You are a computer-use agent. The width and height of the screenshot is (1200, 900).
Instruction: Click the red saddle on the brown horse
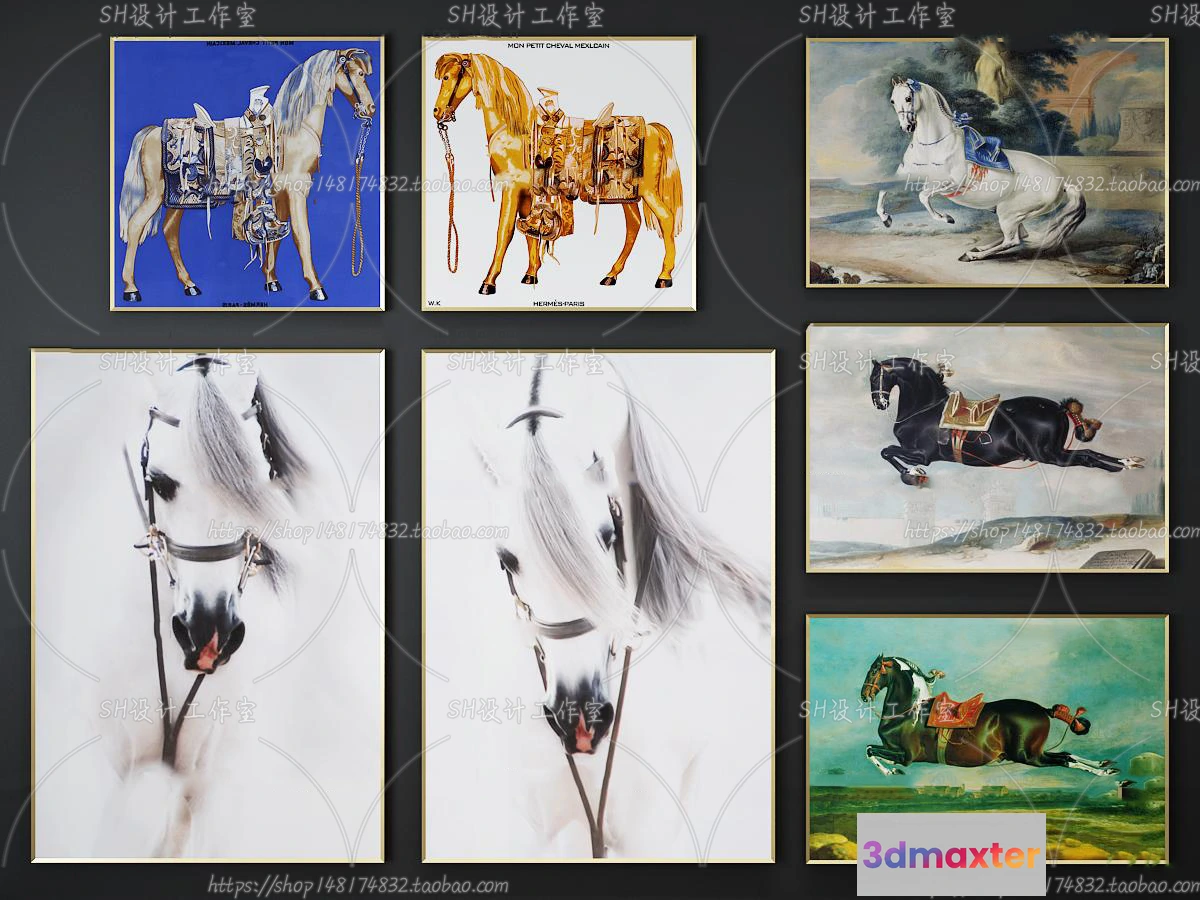[x=954, y=711]
